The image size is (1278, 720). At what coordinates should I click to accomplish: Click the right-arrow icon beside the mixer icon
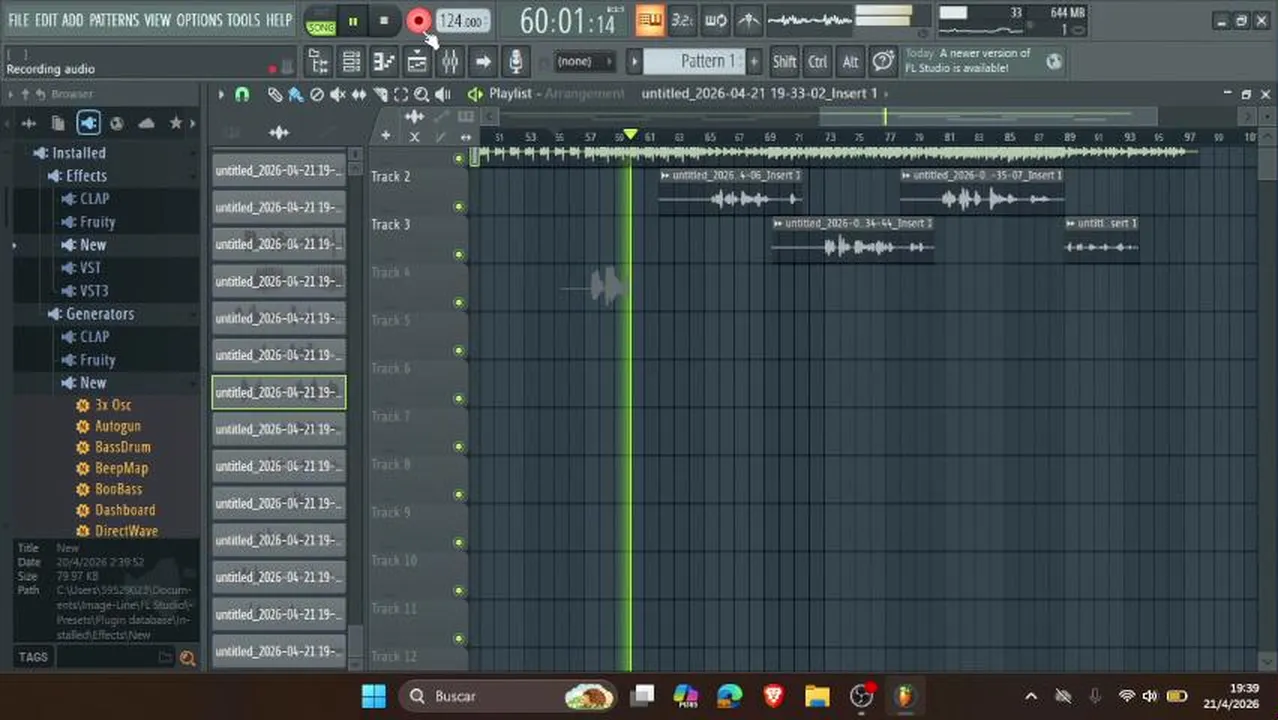(x=483, y=62)
